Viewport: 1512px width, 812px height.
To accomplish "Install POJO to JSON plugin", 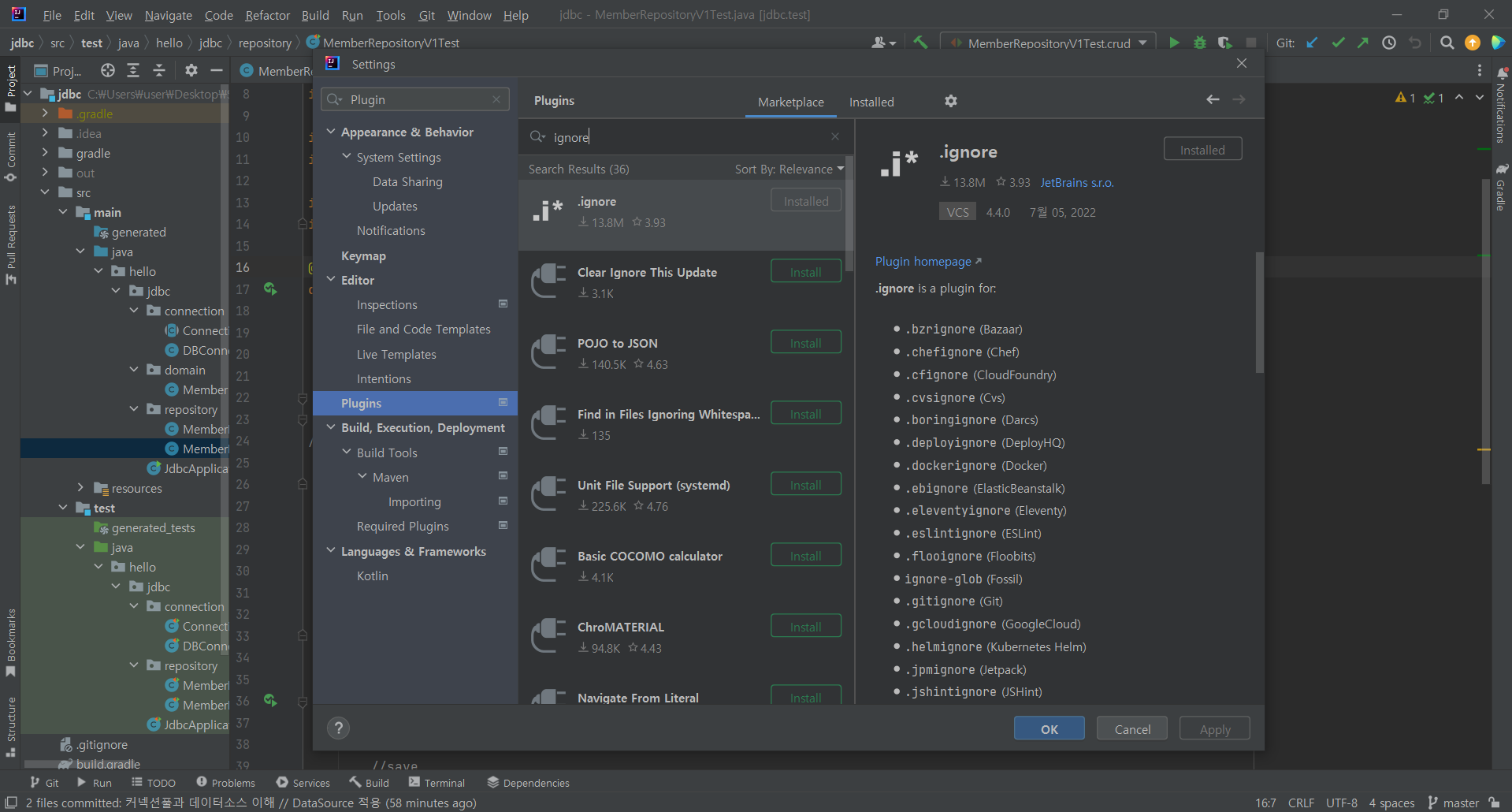I will tap(805, 342).
